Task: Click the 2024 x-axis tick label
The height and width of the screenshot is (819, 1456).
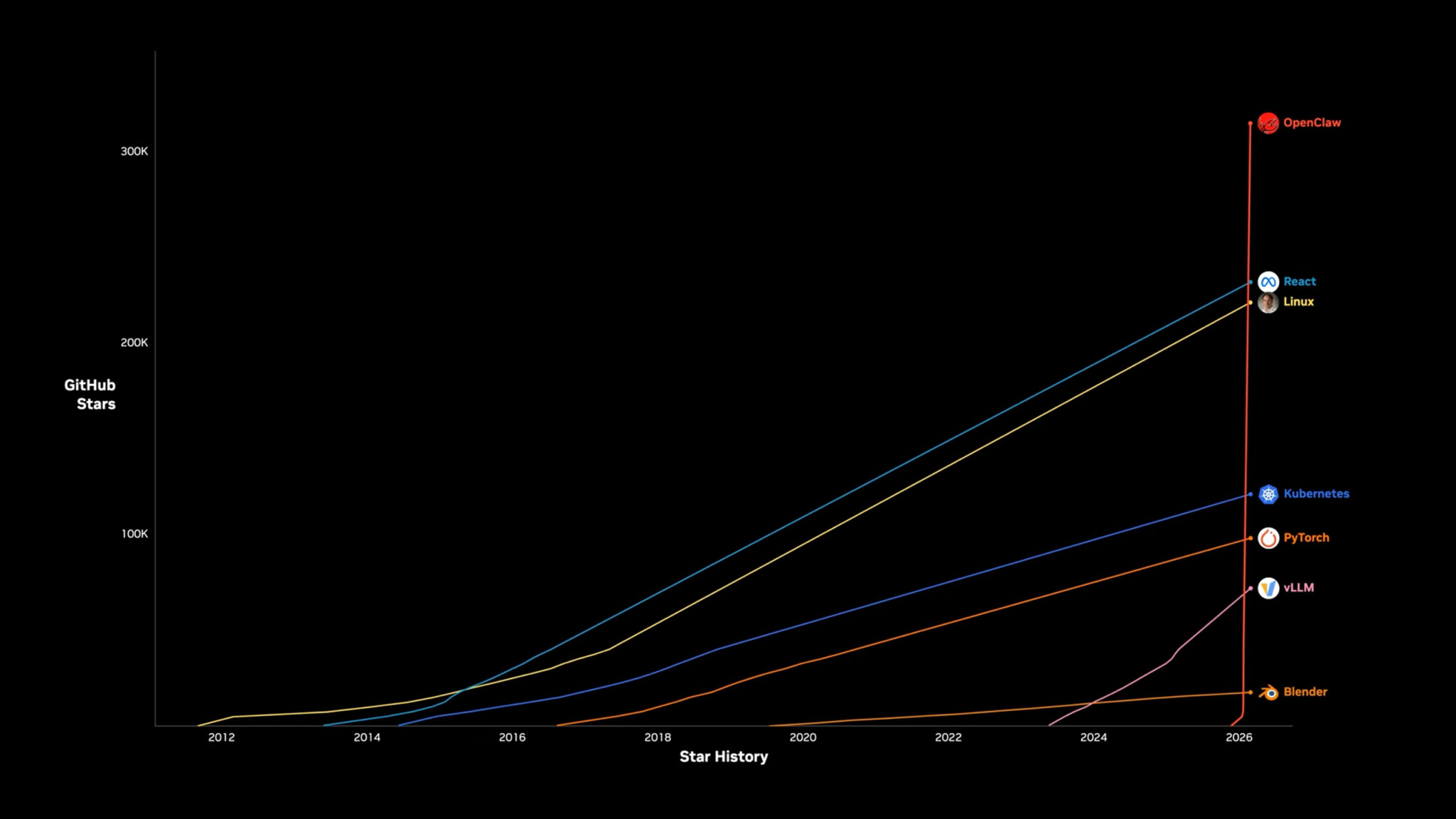Action: coord(1093,737)
